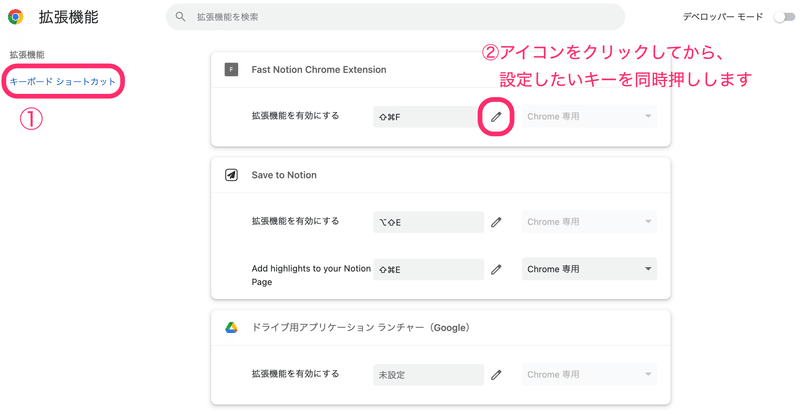Image resolution: width=800 pixels, height=414 pixels.
Task: Click the Fast Notion Chrome Extension title text
Action: tap(319, 69)
